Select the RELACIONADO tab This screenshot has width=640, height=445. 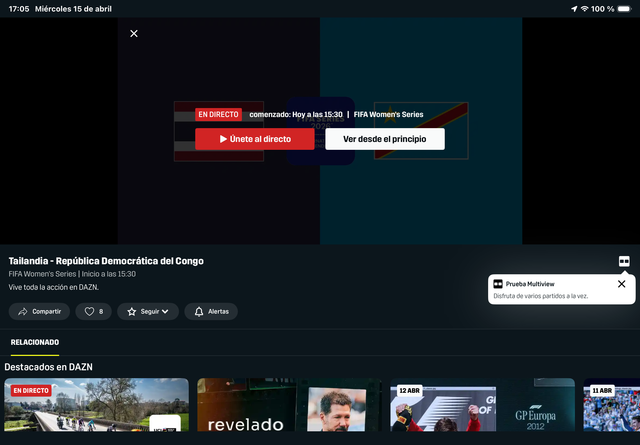click(x=35, y=342)
